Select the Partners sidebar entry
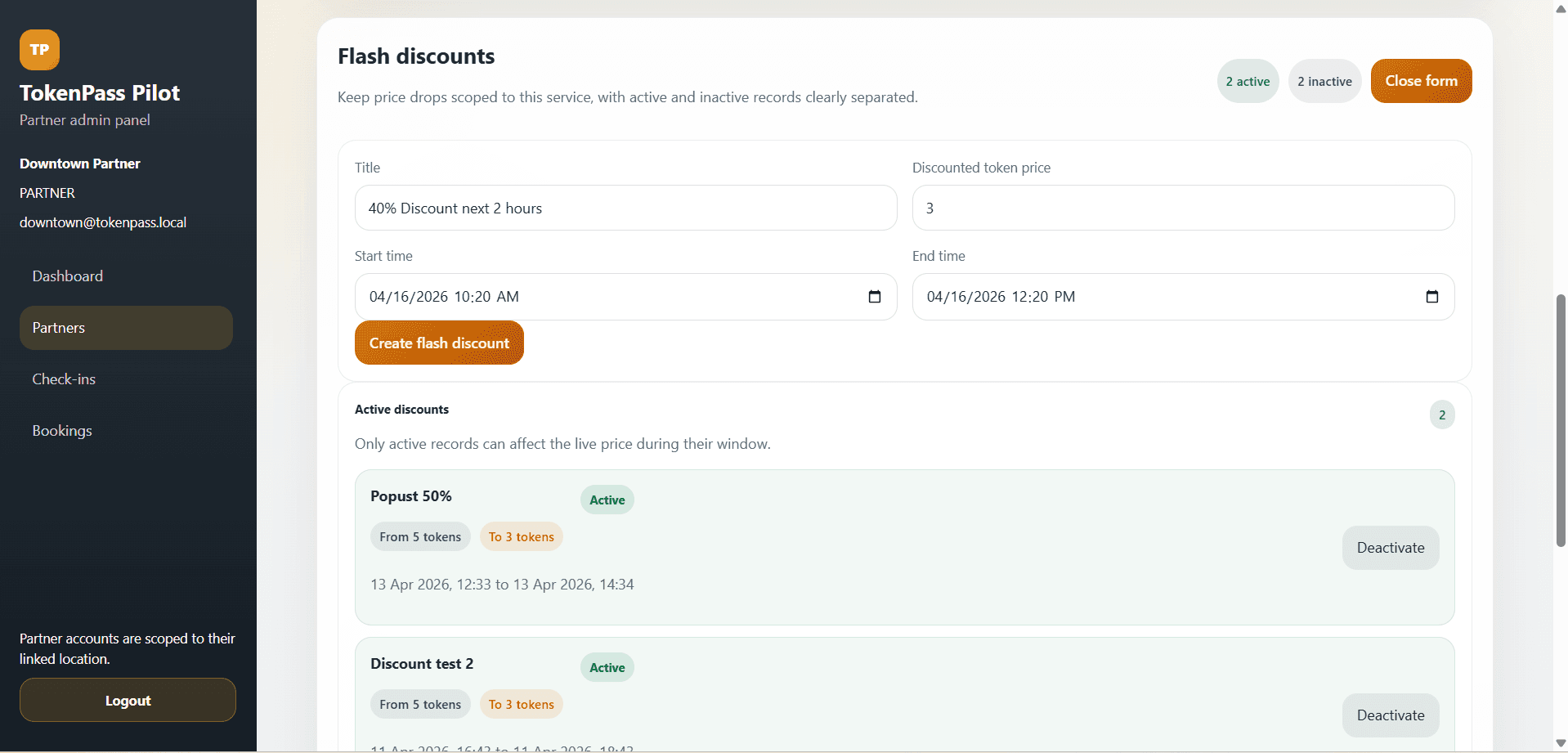The image size is (1568, 753). pyautogui.click(x=58, y=327)
